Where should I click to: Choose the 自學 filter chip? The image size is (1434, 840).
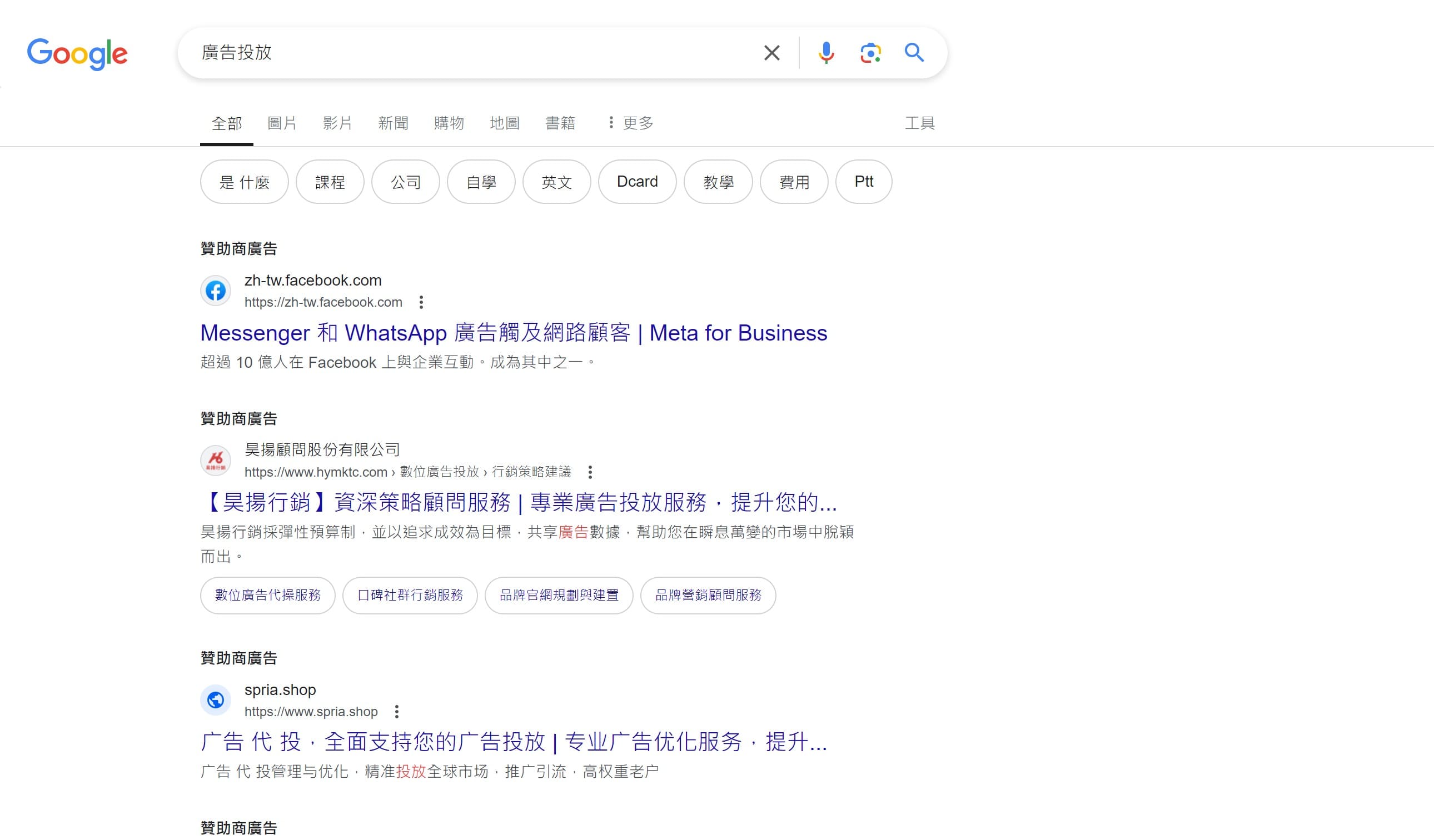481,182
